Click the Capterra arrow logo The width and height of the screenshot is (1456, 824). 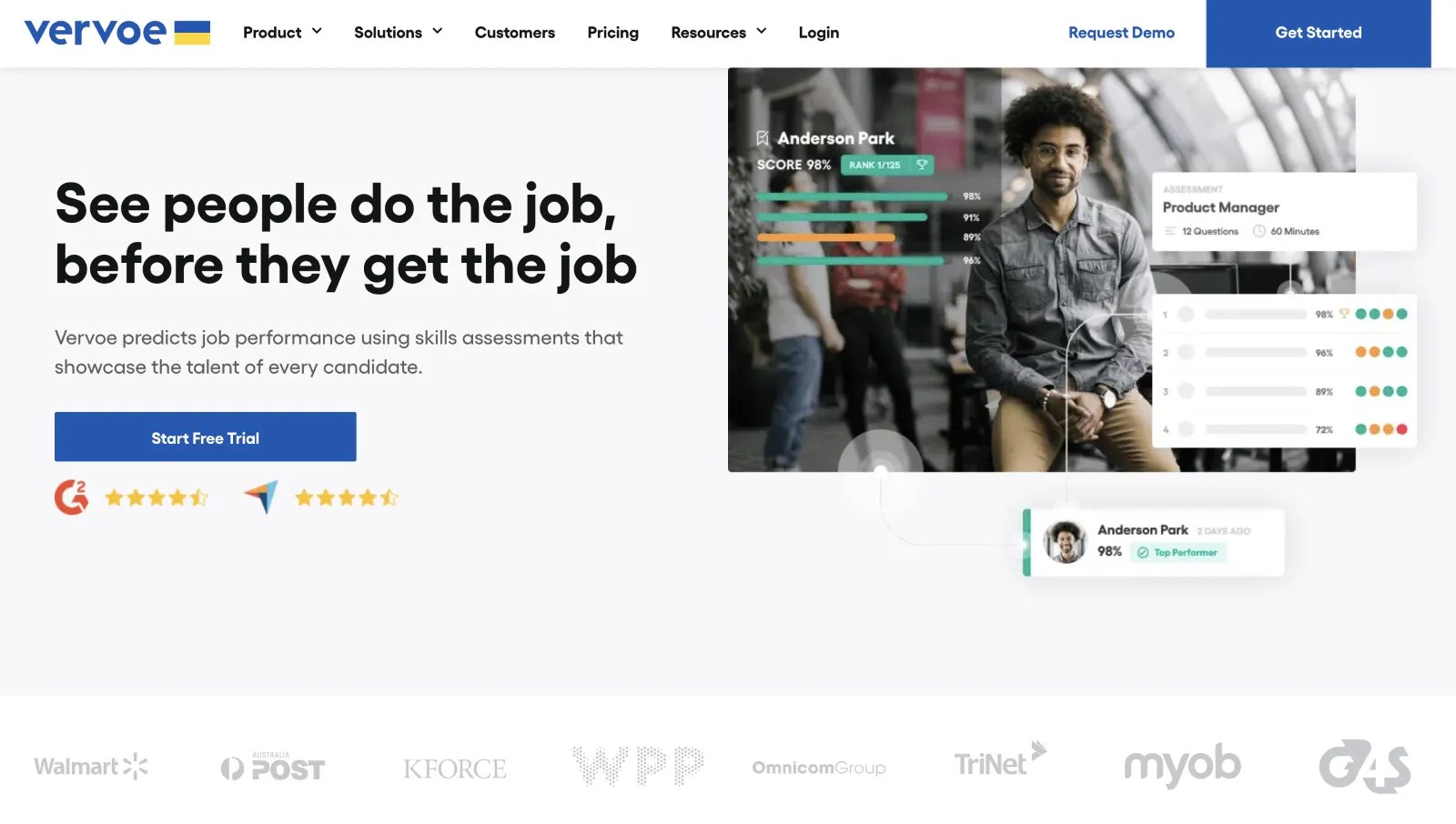[x=261, y=497]
